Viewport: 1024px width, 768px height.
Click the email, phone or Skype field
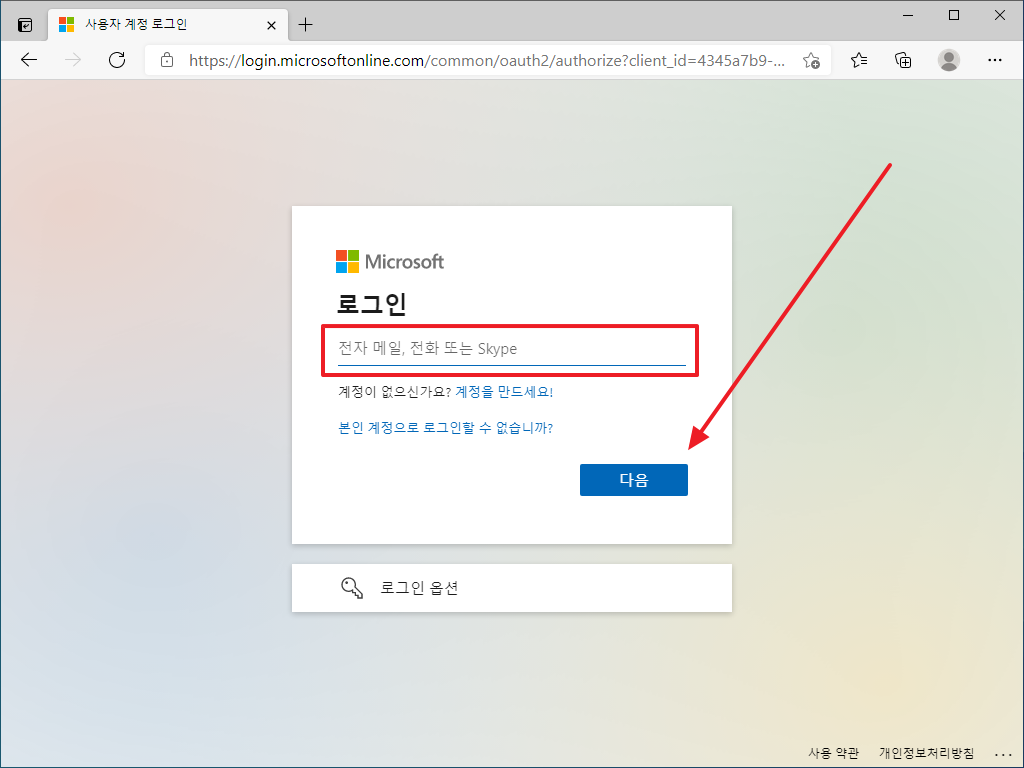tap(511, 349)
